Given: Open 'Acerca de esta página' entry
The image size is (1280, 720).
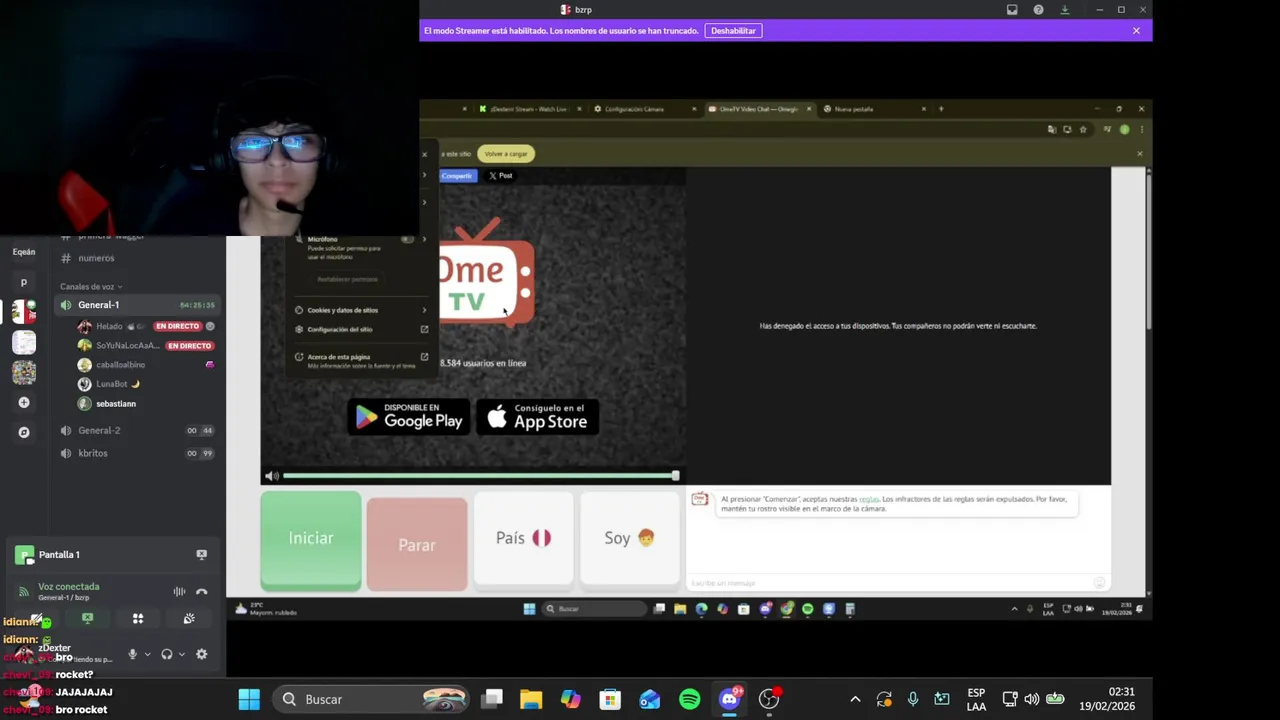Looking at the screenshot, I should pyautogui.click(x=361, y=361).
